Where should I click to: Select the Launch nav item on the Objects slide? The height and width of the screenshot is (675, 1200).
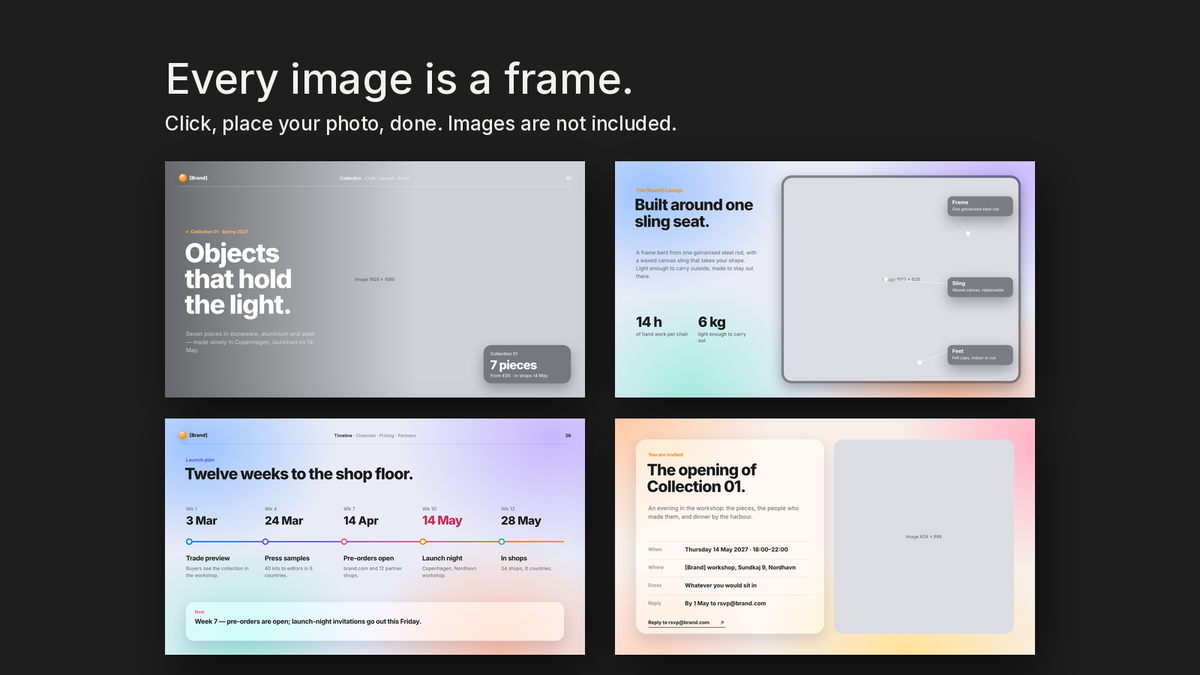pyautogui.click(x=387, y=178)
